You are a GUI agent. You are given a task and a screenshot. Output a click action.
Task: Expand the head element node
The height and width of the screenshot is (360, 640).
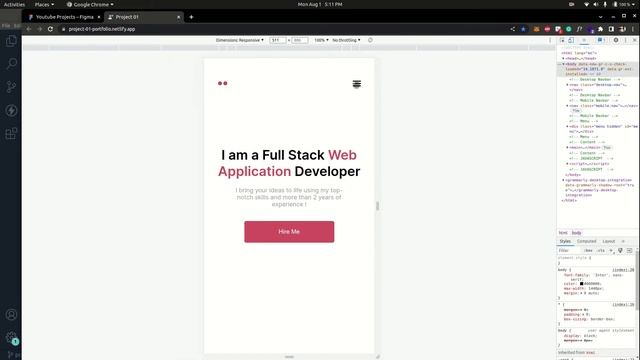563,59
